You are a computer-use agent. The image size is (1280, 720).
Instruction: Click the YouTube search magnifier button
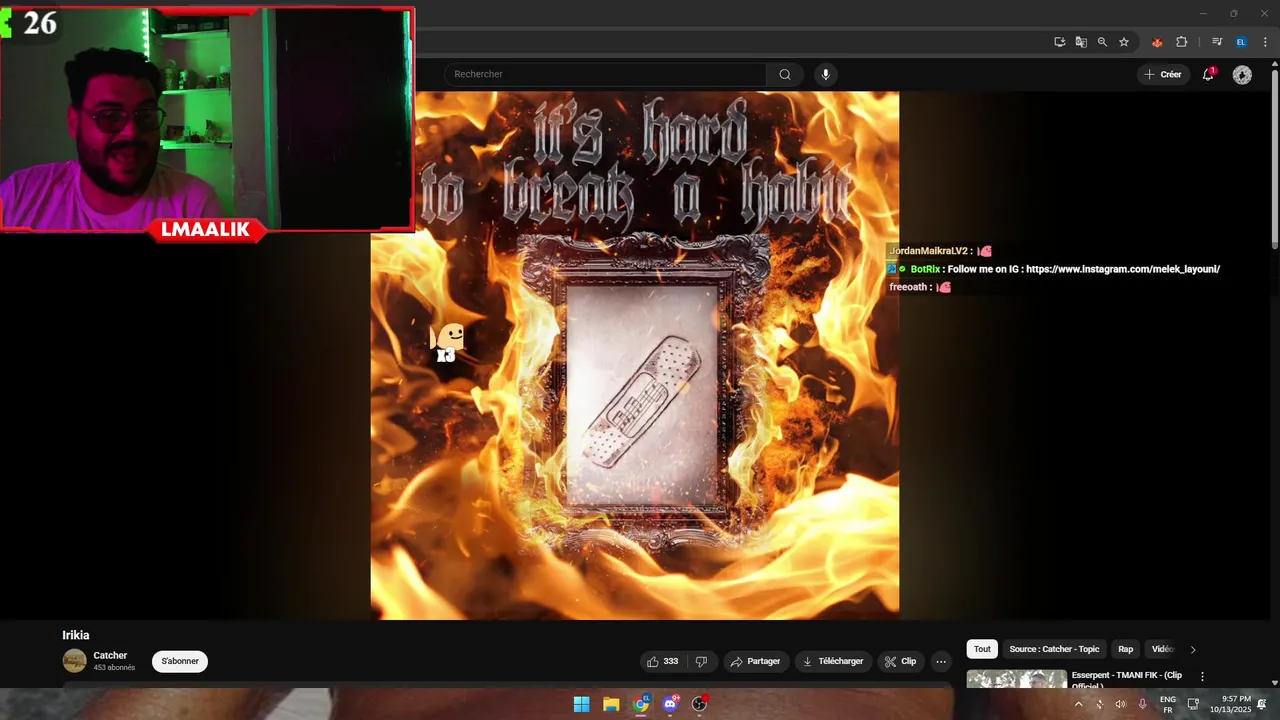[785, 74]
